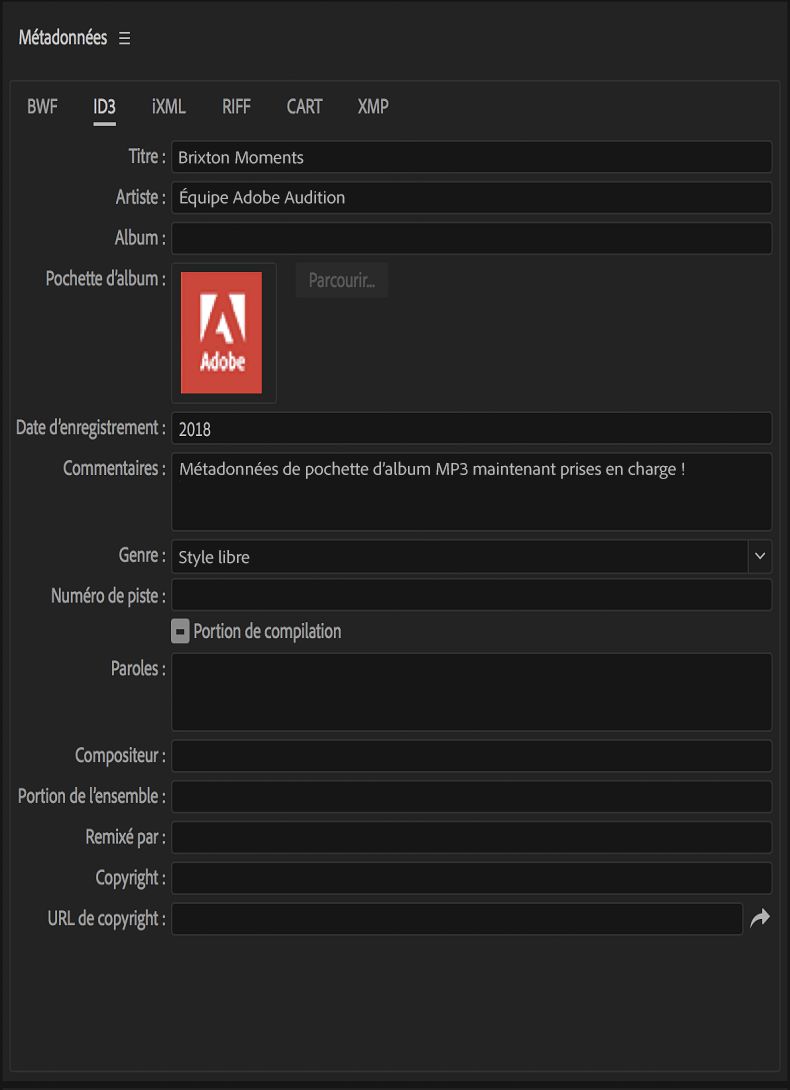Show the XMP metadata tab

[373, 107]
